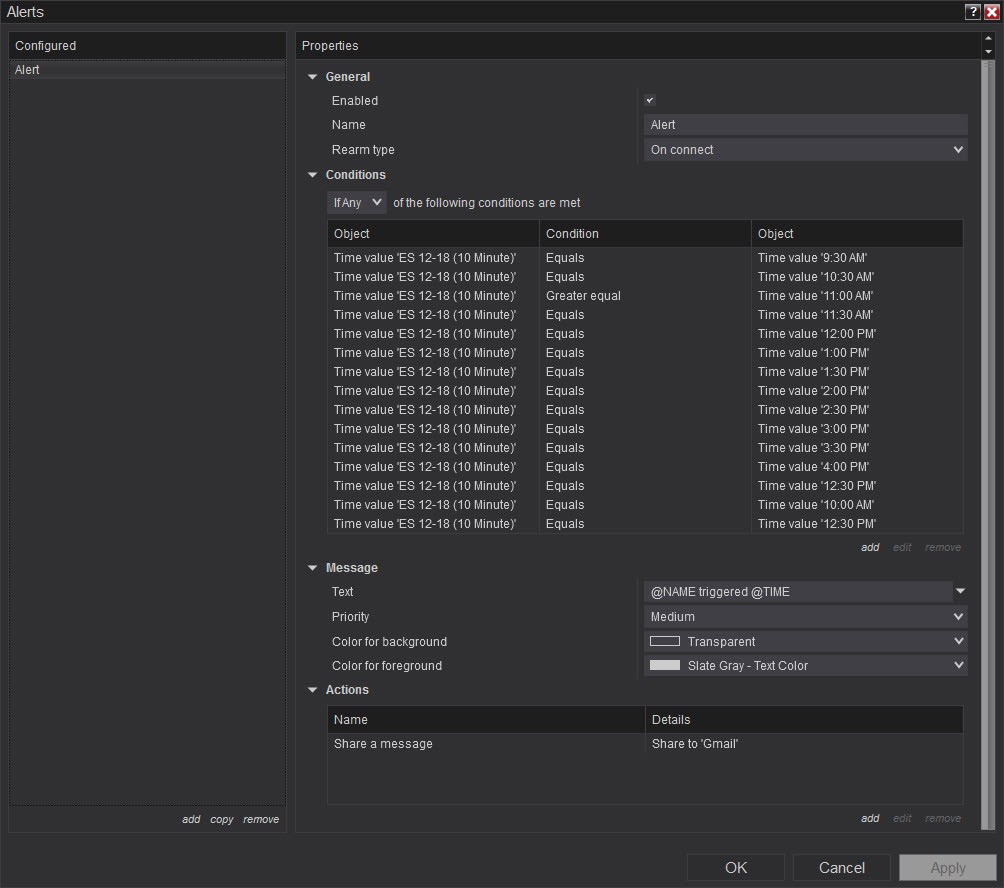Open message Text variable dropdown arrow

coord(960,592)
